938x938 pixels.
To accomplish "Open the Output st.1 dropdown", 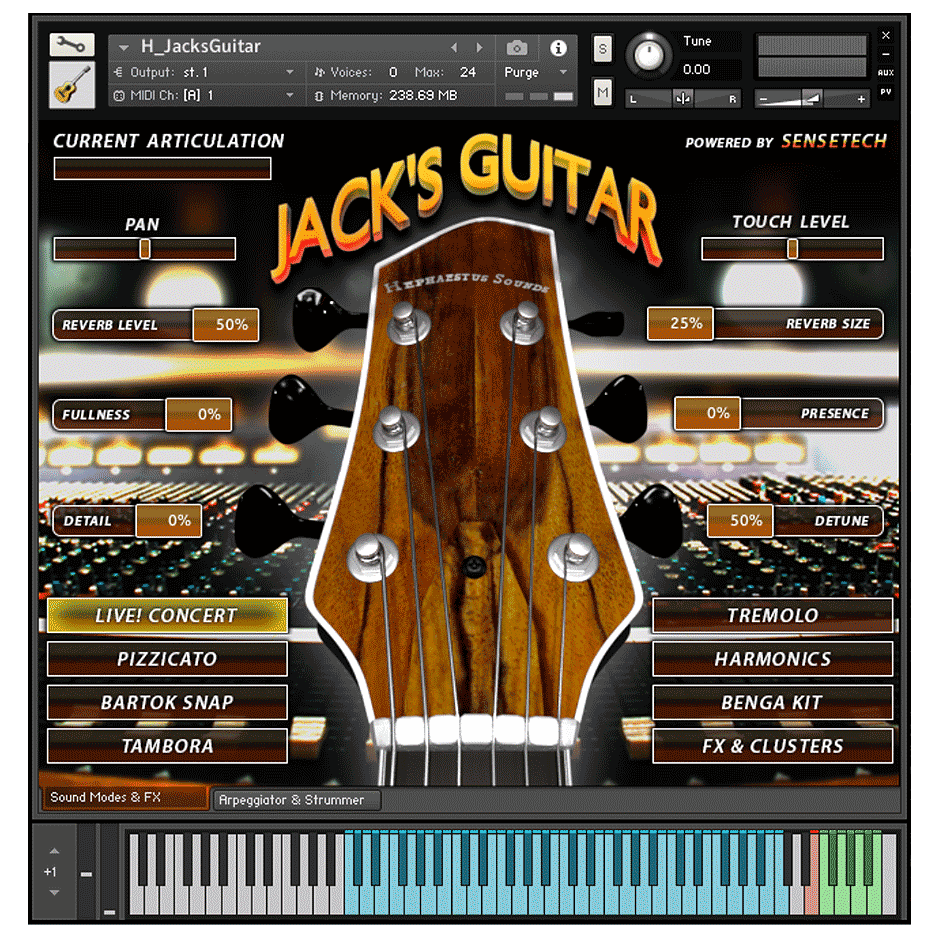I will point(204,72).
